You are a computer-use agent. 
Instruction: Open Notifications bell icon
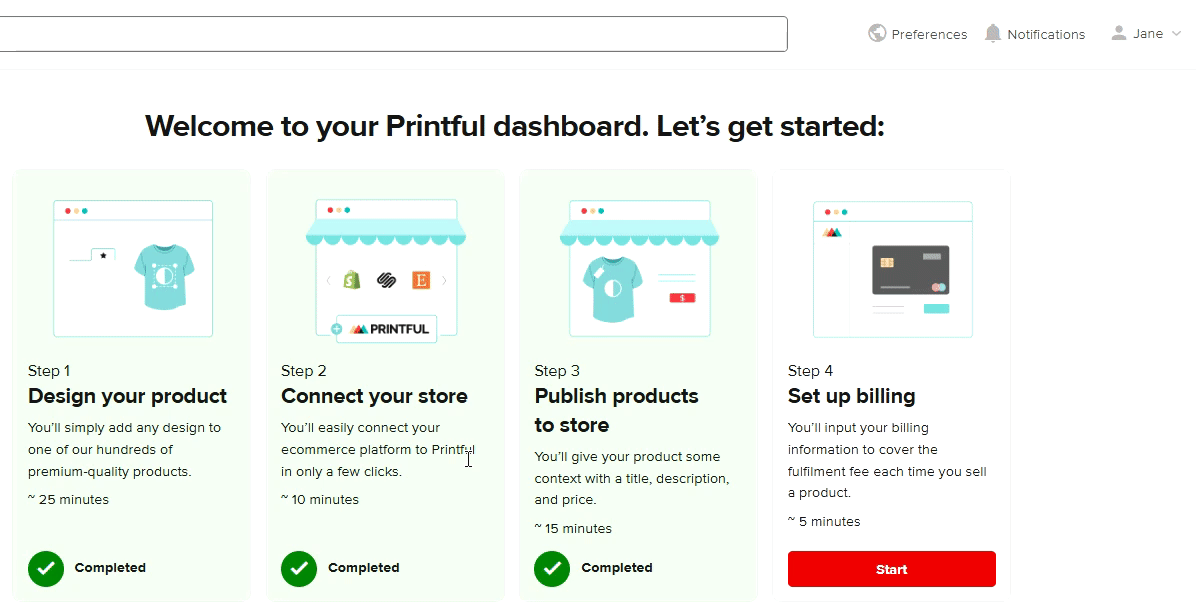click(x=992, y=34)
